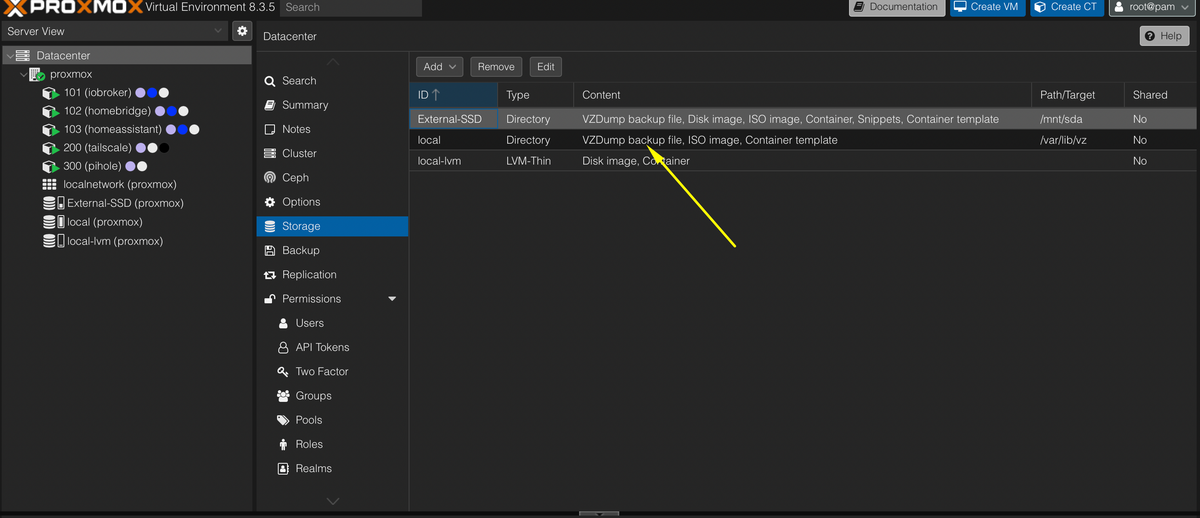This screenshot has height=518, width=1200.
Task: Open the Cluster menu item
Action: point(332,153)
